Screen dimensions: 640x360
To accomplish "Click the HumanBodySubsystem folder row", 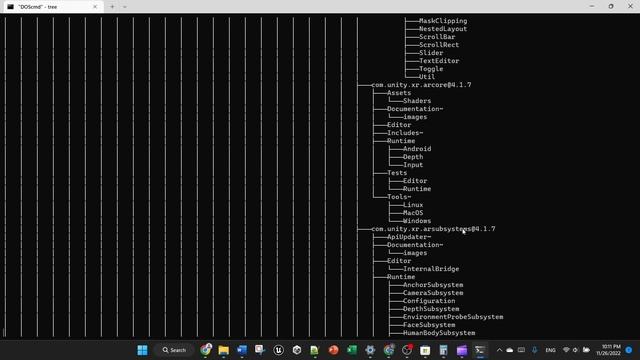I will (x=439, y=333).
